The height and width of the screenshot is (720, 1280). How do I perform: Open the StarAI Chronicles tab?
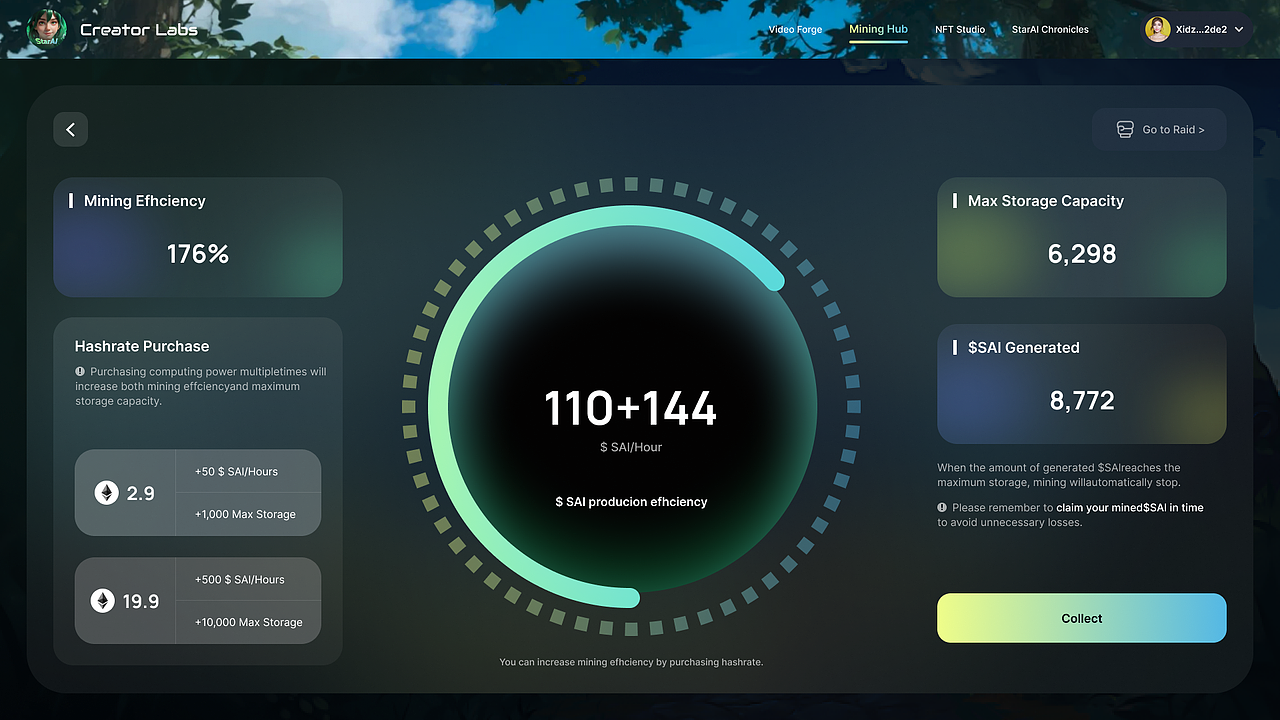pyautogui.click(x=1050, y=29)
